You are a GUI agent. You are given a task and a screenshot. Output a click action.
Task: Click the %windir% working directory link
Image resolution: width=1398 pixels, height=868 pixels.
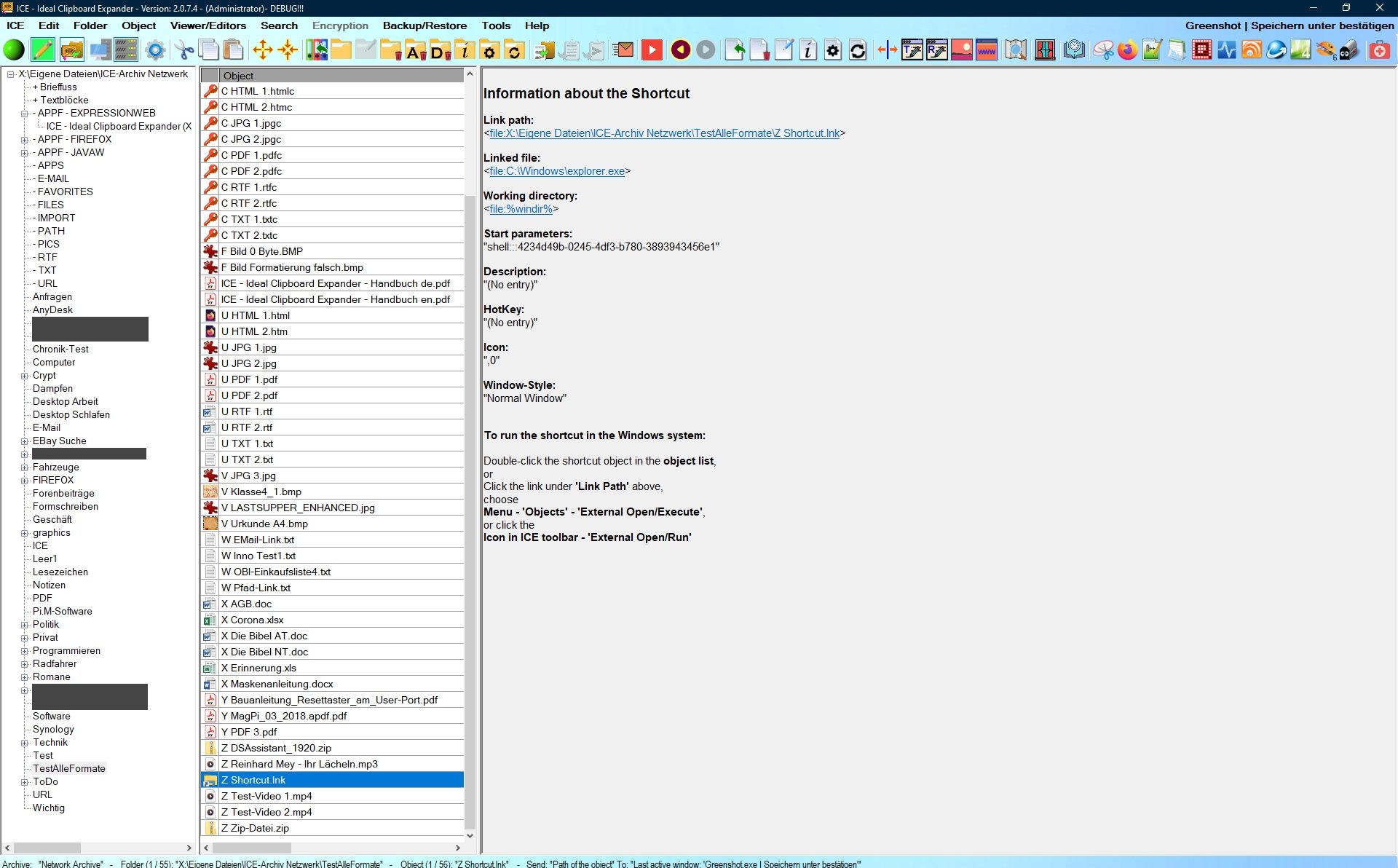(521, 209)
